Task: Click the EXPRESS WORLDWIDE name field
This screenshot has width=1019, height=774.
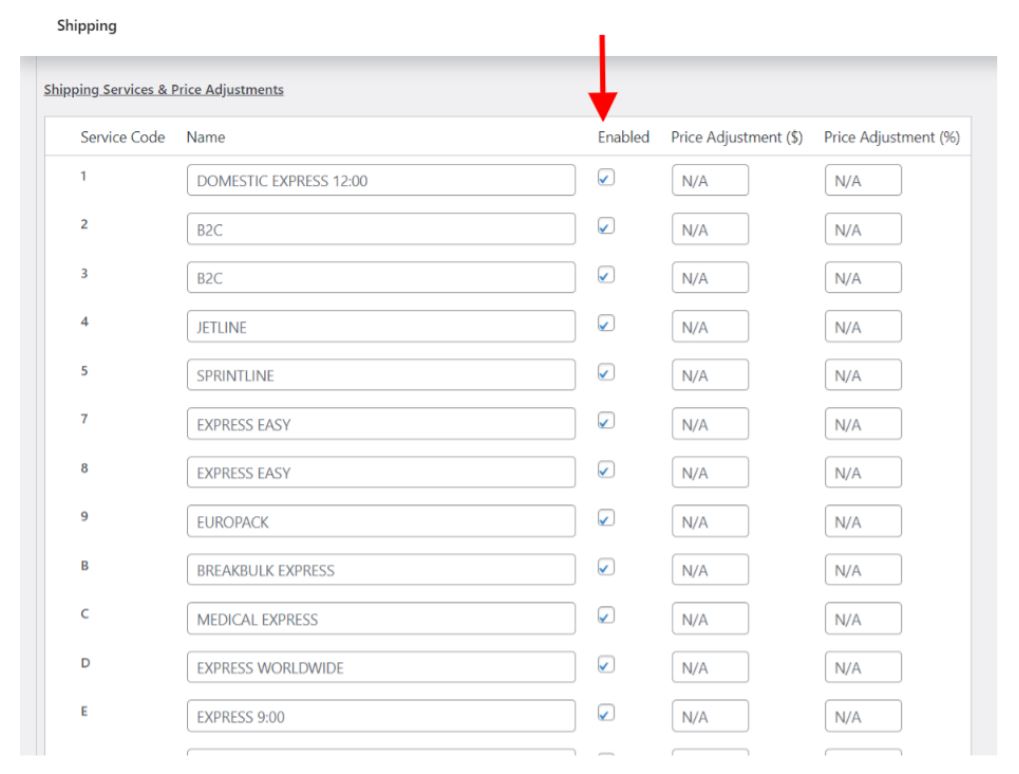Action: [x=381, y=667]
